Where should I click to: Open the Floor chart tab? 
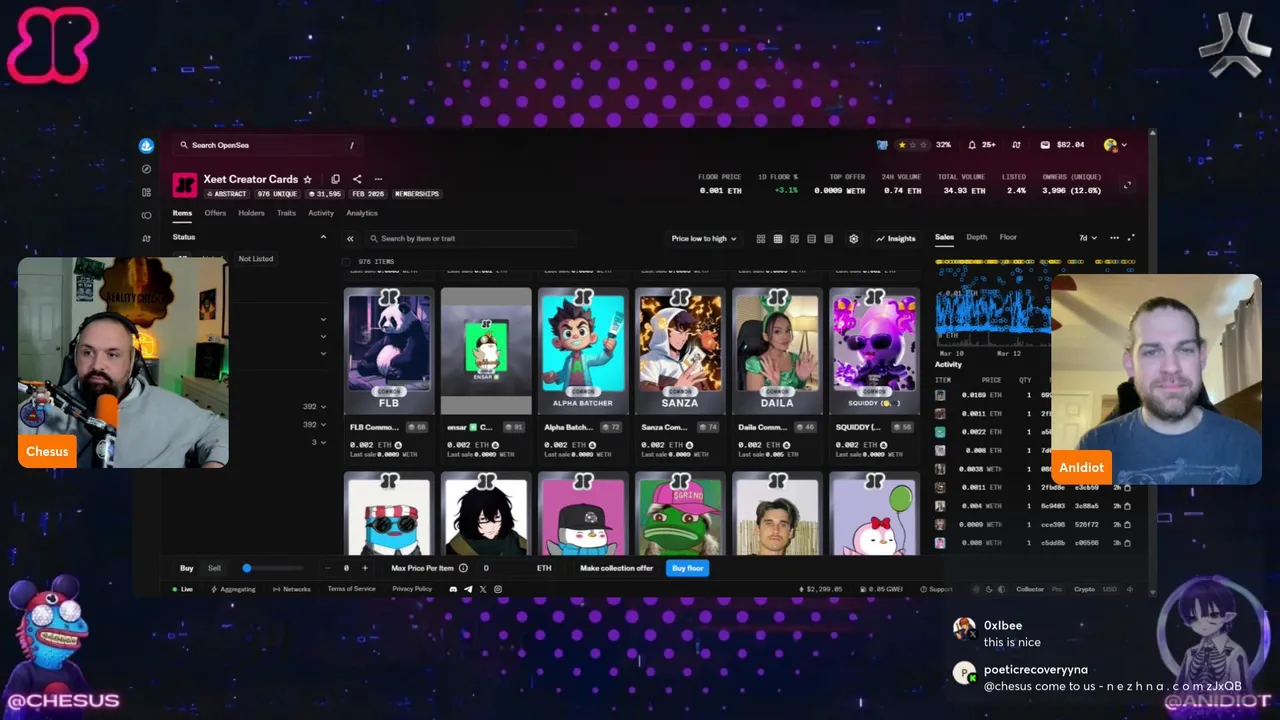point(1008,237)
